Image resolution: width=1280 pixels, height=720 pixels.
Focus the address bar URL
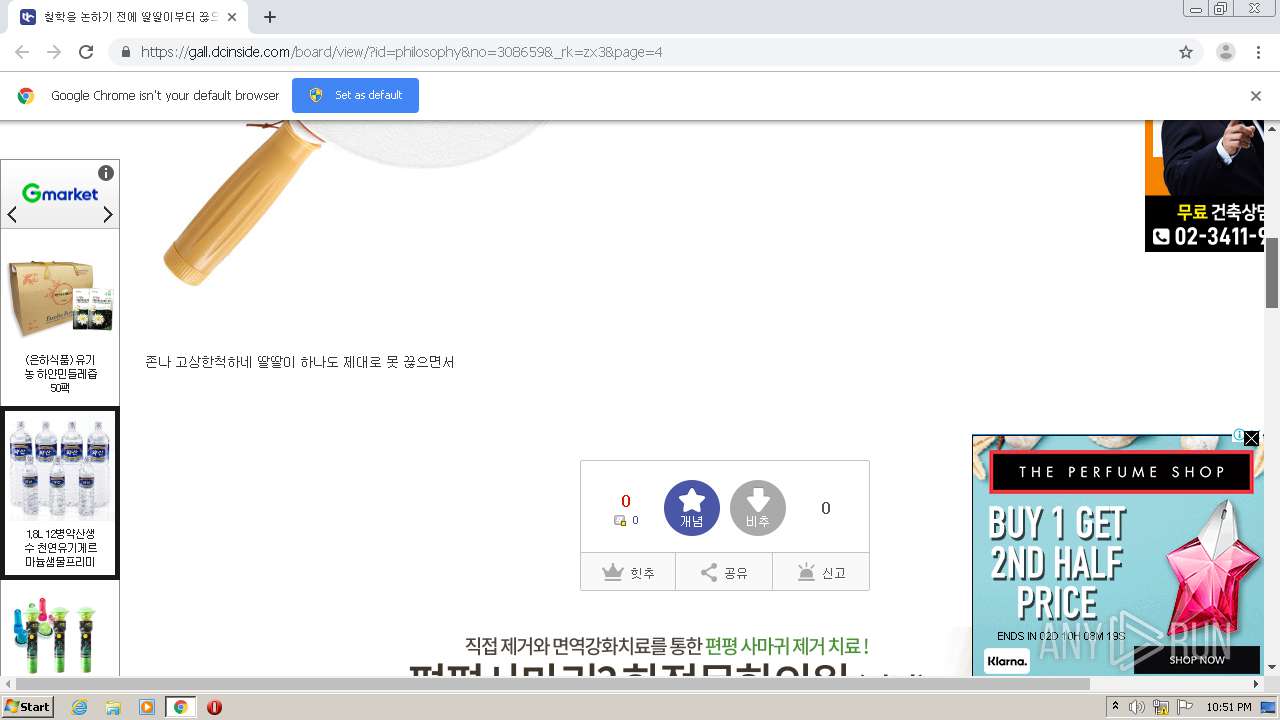pos(401,52)
